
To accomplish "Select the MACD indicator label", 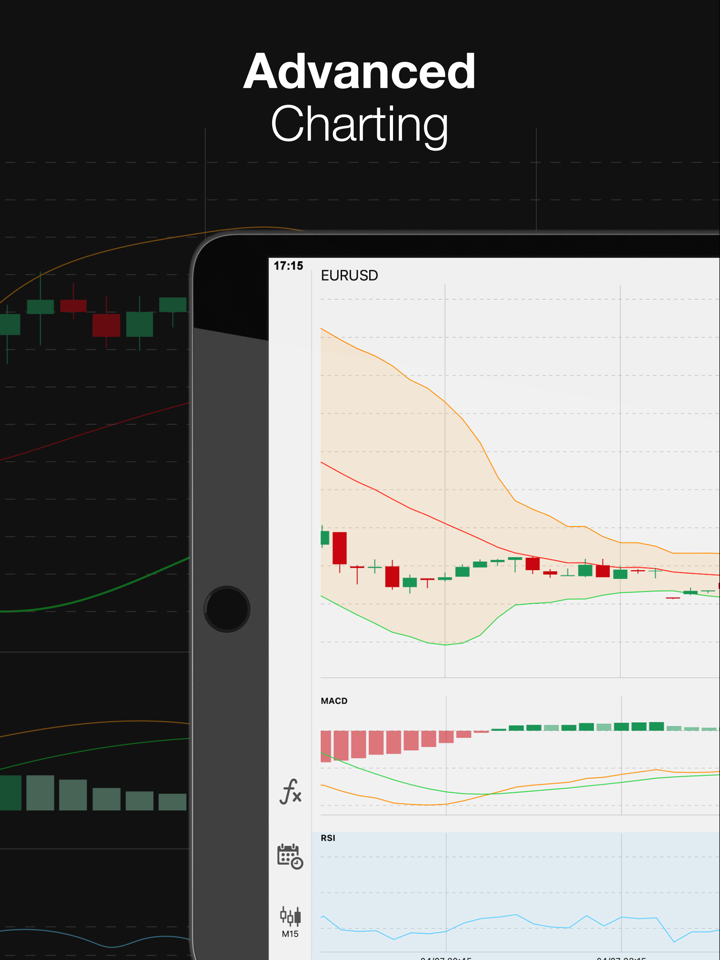I will (x=334, y=701).
